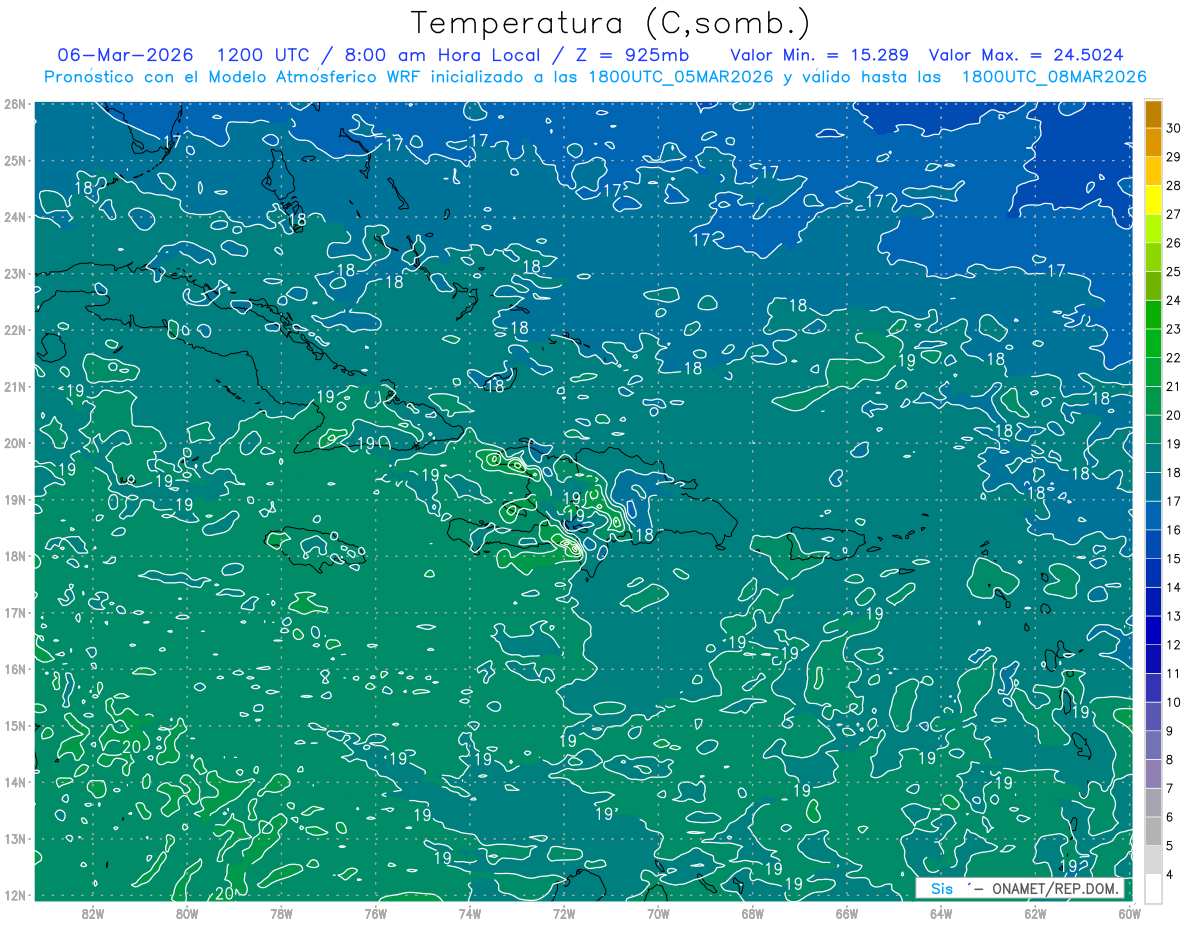Select initialization time "1800UTC_05MAR2026"
The width and height of the screenshot is (1200, 927).
681,76
